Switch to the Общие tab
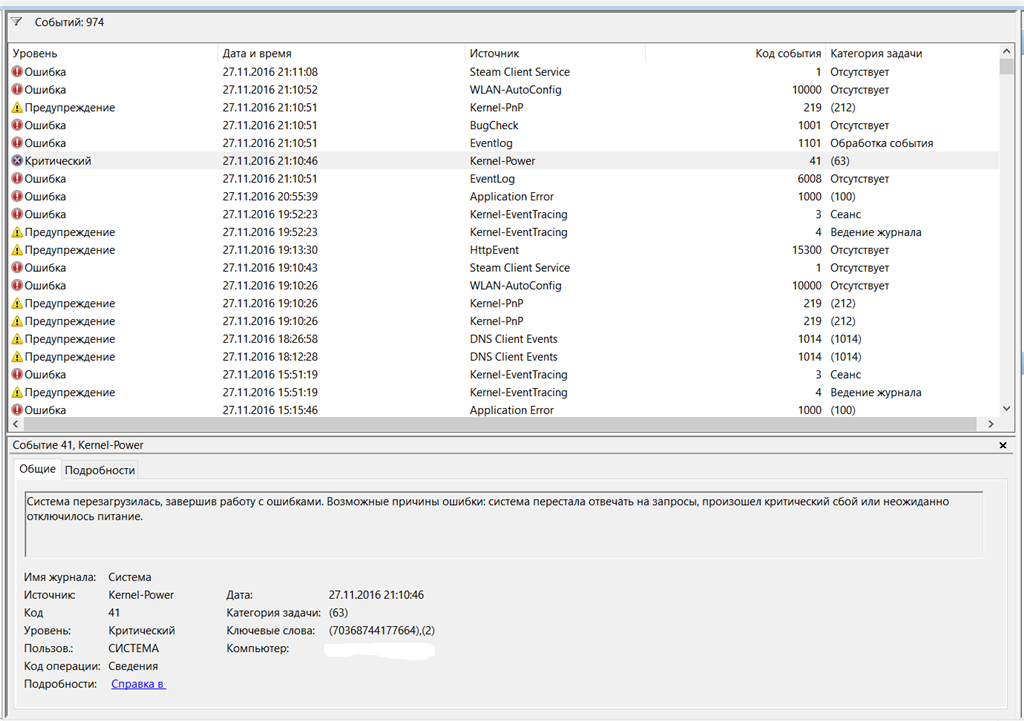The height and width of the screenshot is (721, 1024). [37, 469]
